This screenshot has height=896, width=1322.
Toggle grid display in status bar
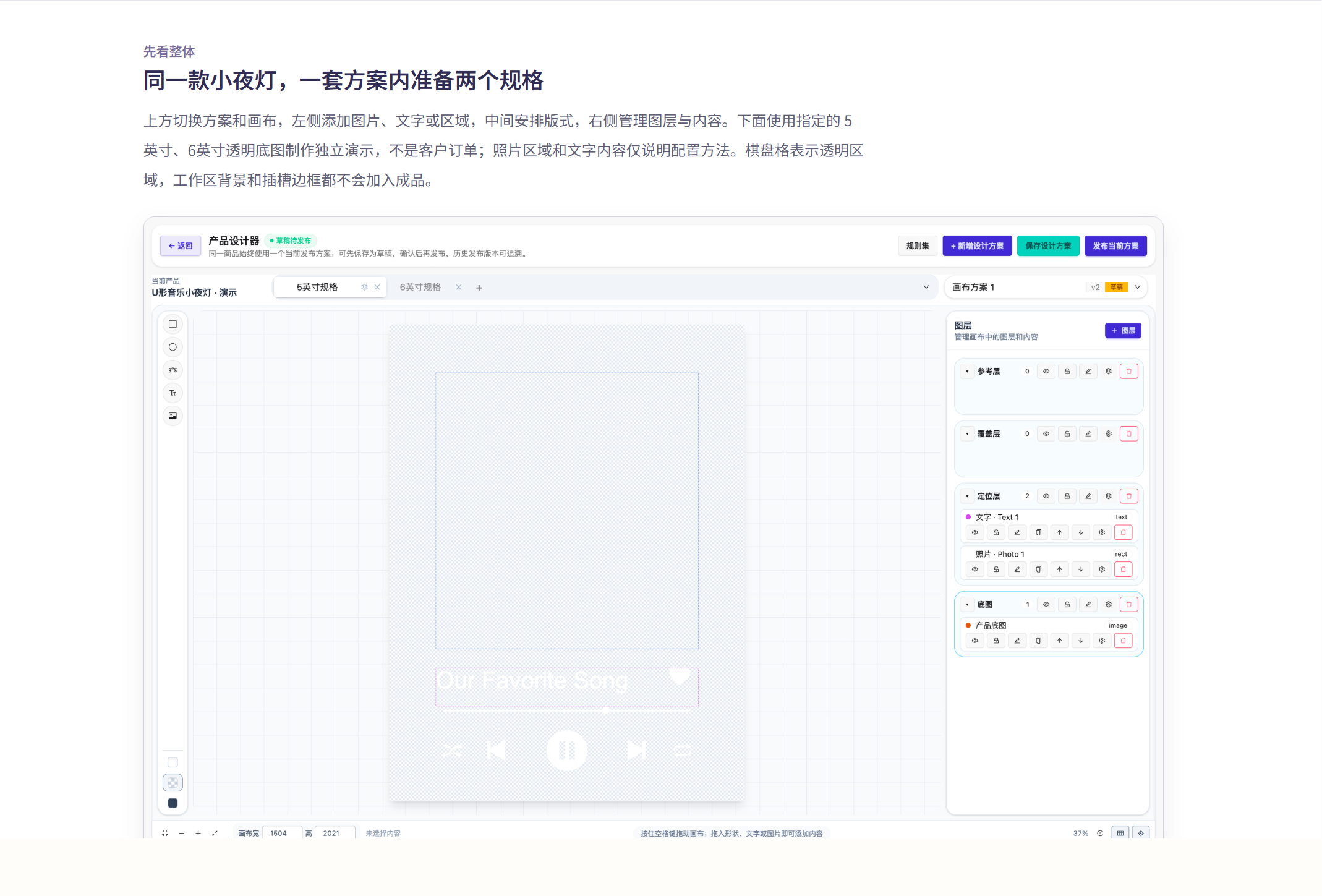(x=1120, y=833)
